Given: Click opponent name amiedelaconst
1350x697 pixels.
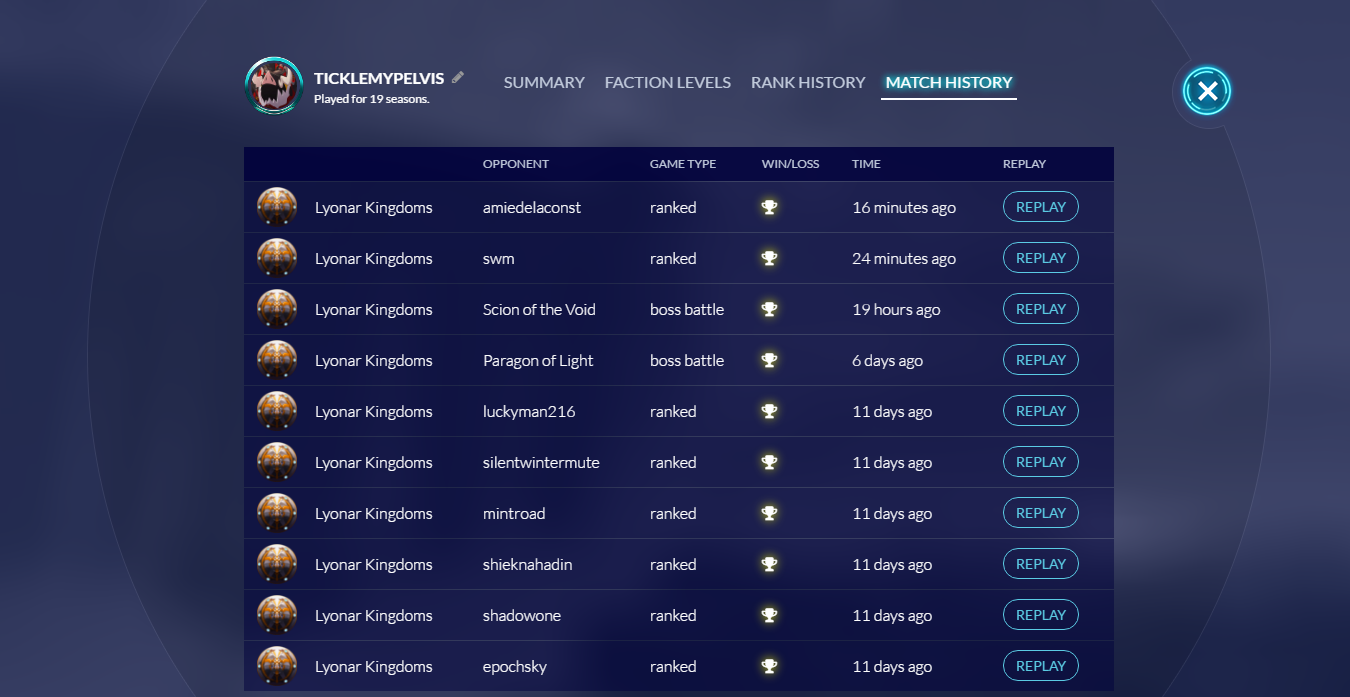Looking at the screenshot, I should [532, 208].
